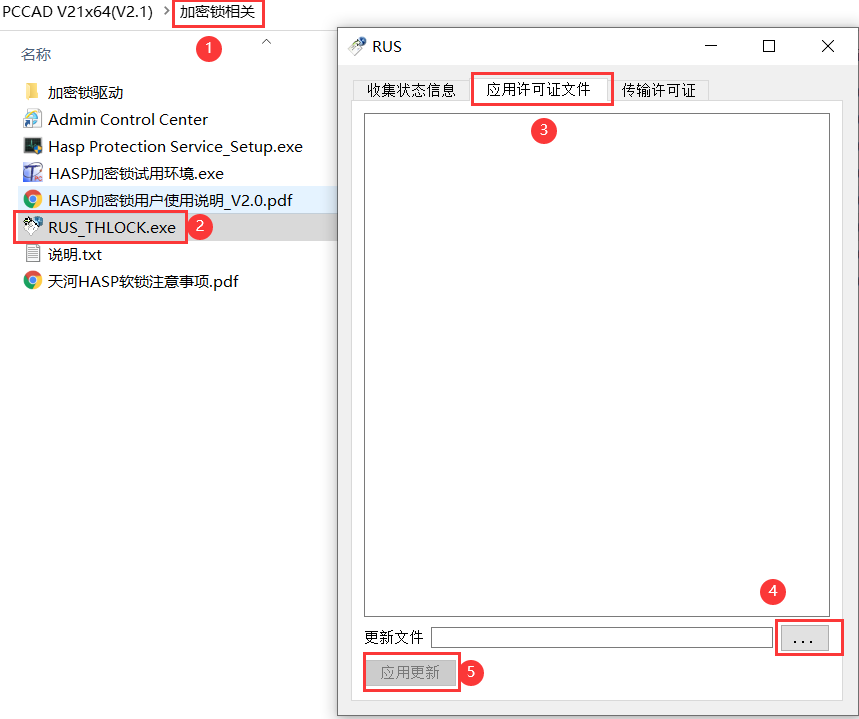Navigate to 加密锁相关 in the breadcrumb path
The height and width of the screenshot is (719, 859).
pos(216,12)
